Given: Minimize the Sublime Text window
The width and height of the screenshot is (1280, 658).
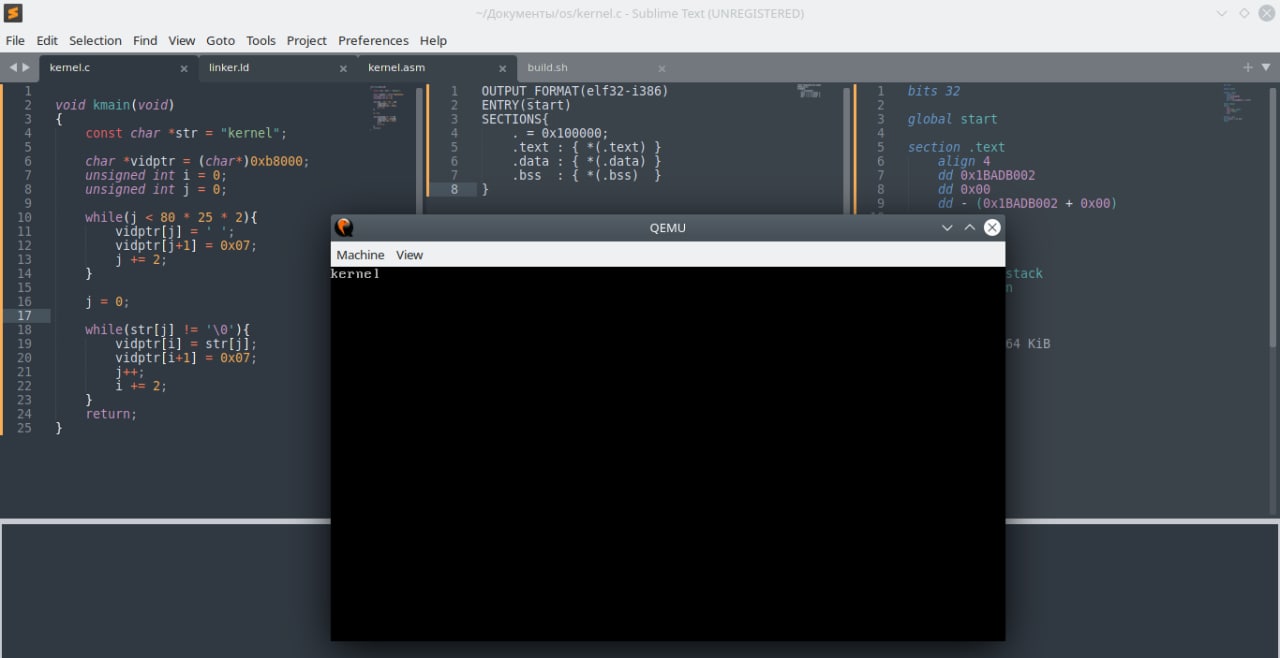Looking at the screenshot, I should (x=1222, y=14).
